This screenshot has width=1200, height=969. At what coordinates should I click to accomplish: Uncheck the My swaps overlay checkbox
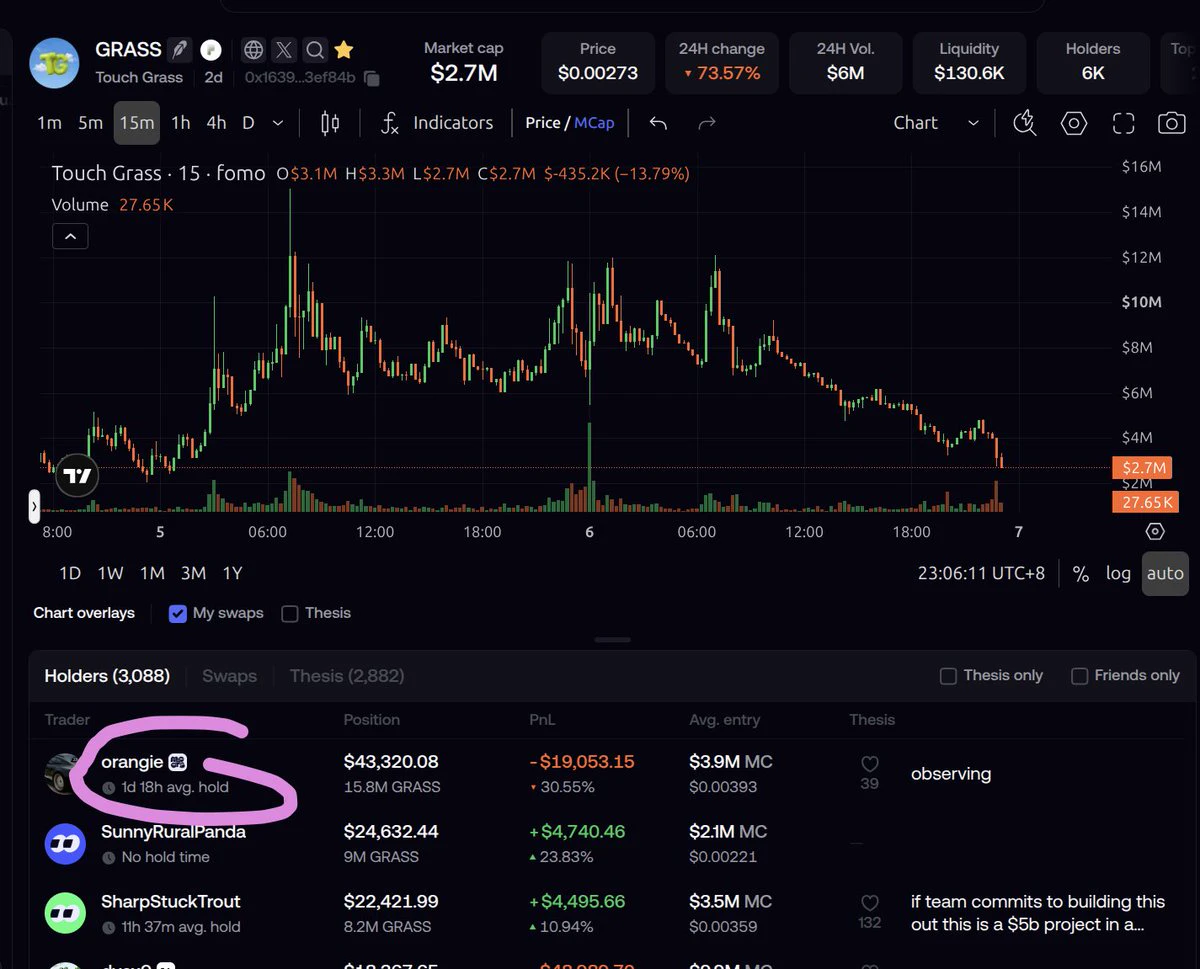click(178, 614)
